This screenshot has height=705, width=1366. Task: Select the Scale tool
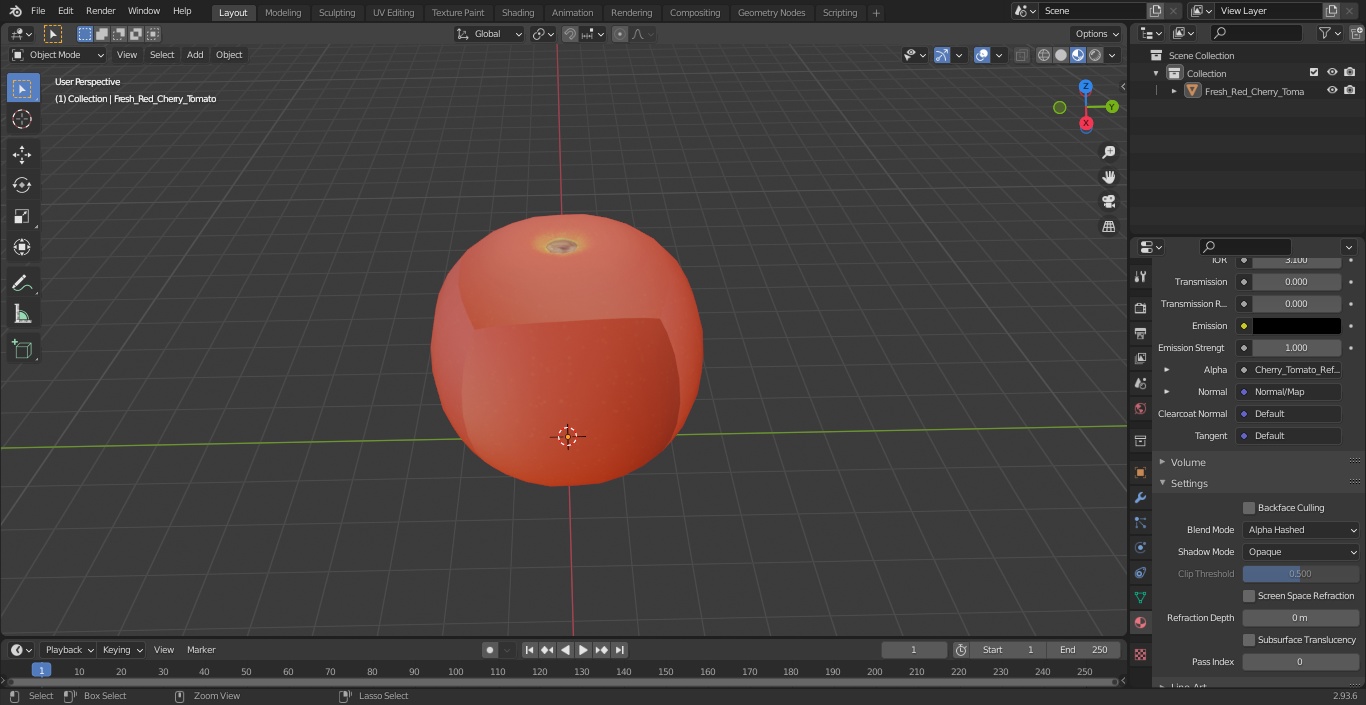coord(22,216)
